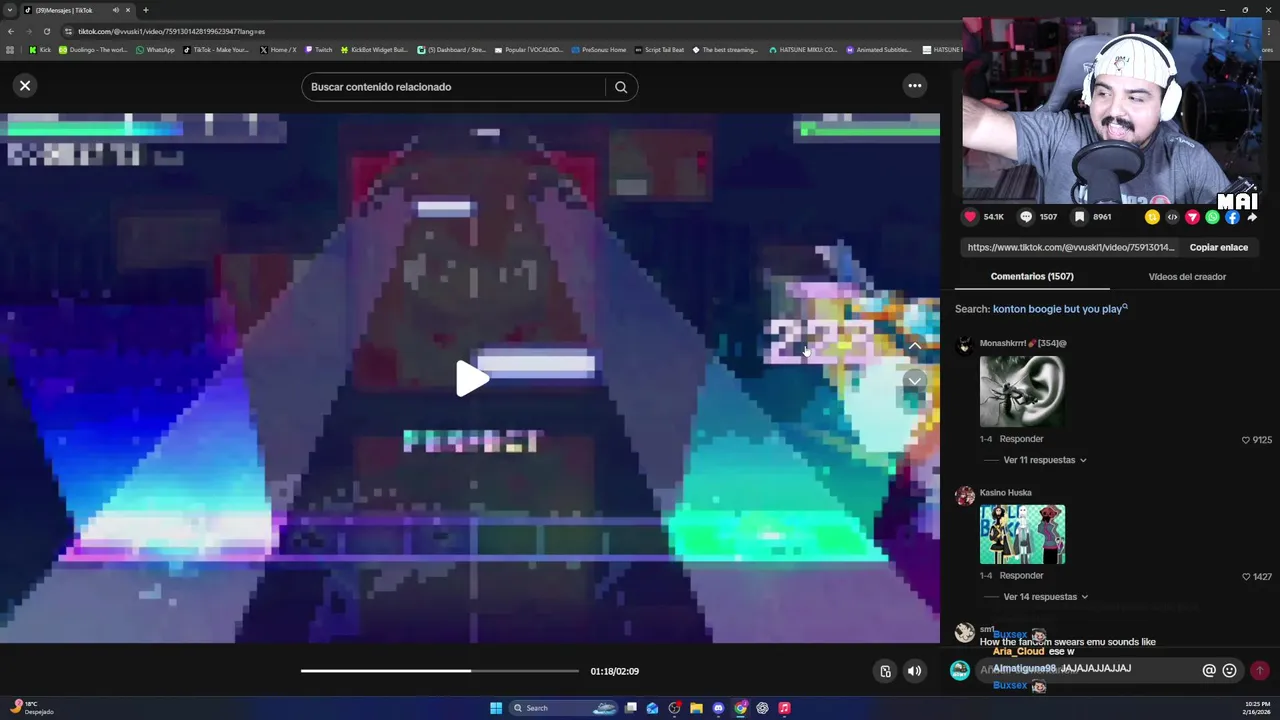Select the Comentarios (1507) tab
Screen dimensions: 1280x720
tap(1032, 277)
